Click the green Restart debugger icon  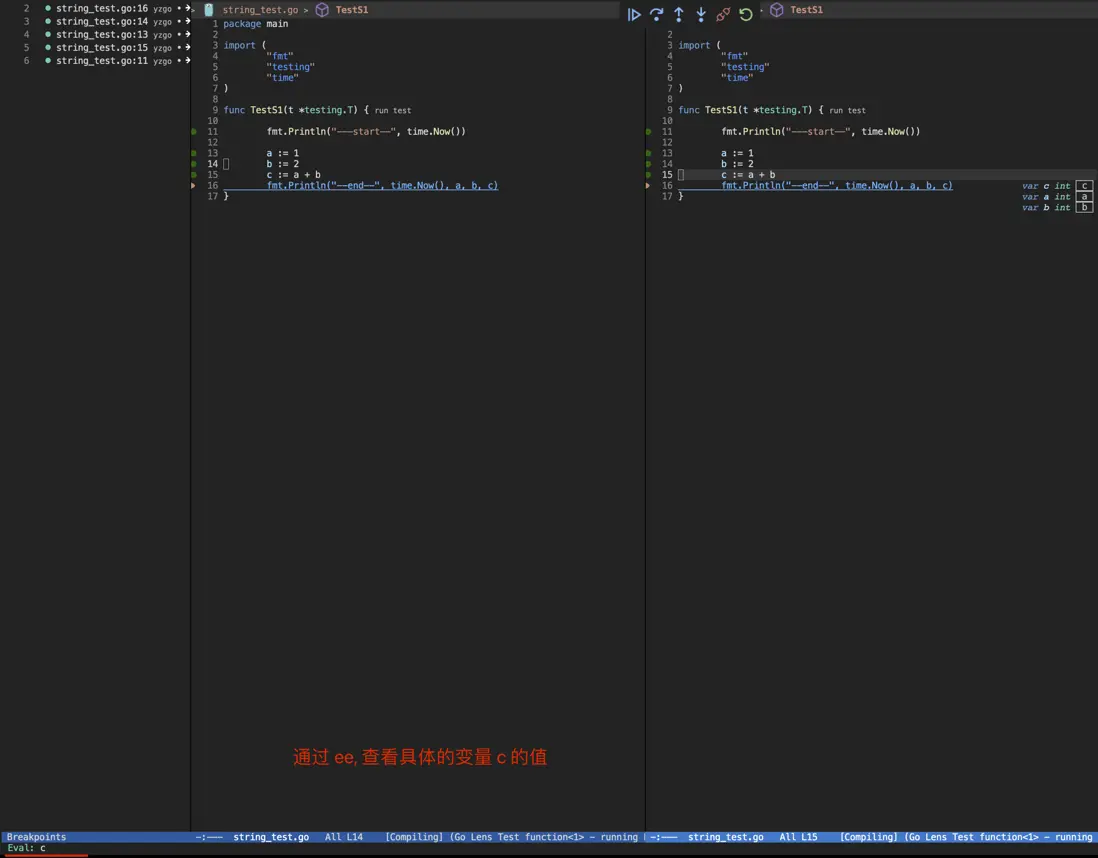(x=746, y=14)
